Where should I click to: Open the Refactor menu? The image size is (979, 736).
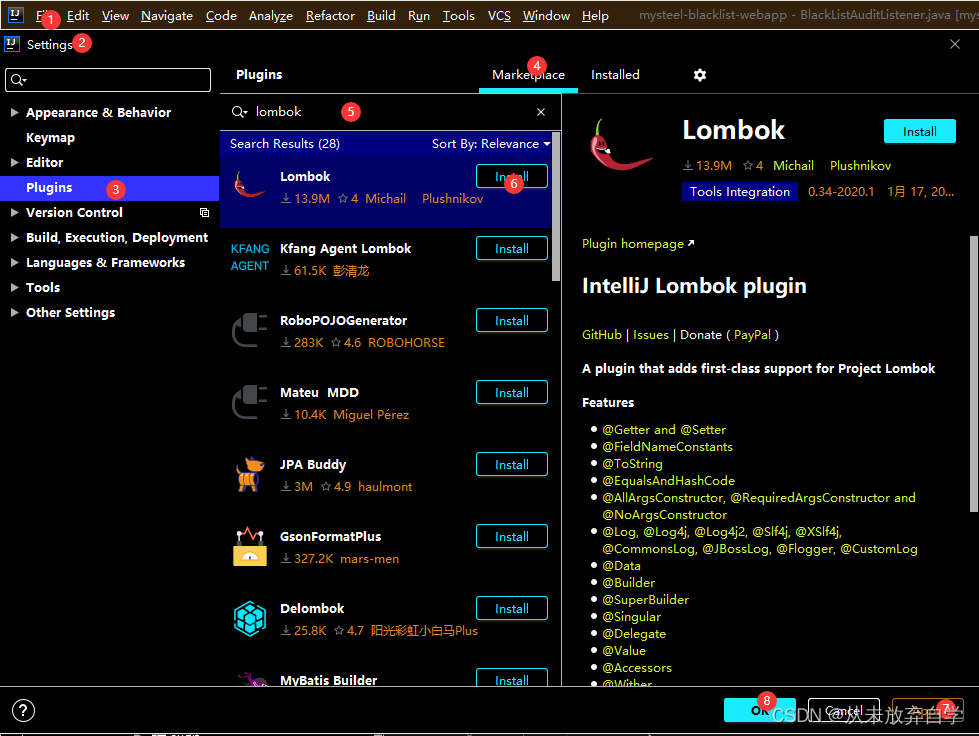pyautogui.click(x=330, y=15)
